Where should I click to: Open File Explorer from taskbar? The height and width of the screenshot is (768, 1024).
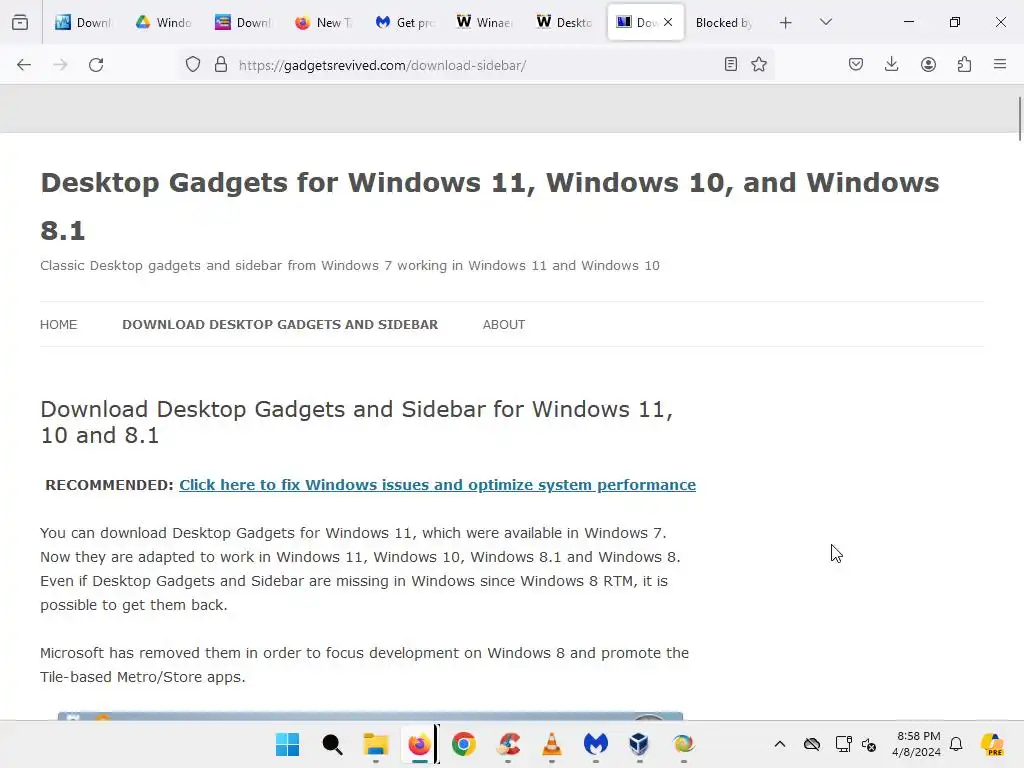(376, 744)
